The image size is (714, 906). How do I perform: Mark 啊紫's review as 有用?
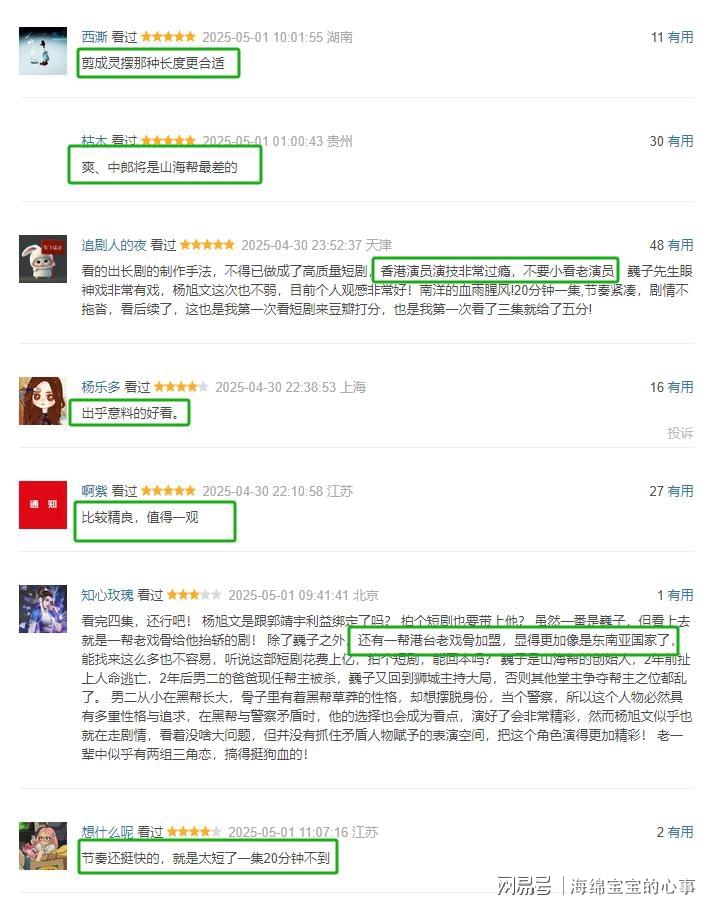coord(680,492)
